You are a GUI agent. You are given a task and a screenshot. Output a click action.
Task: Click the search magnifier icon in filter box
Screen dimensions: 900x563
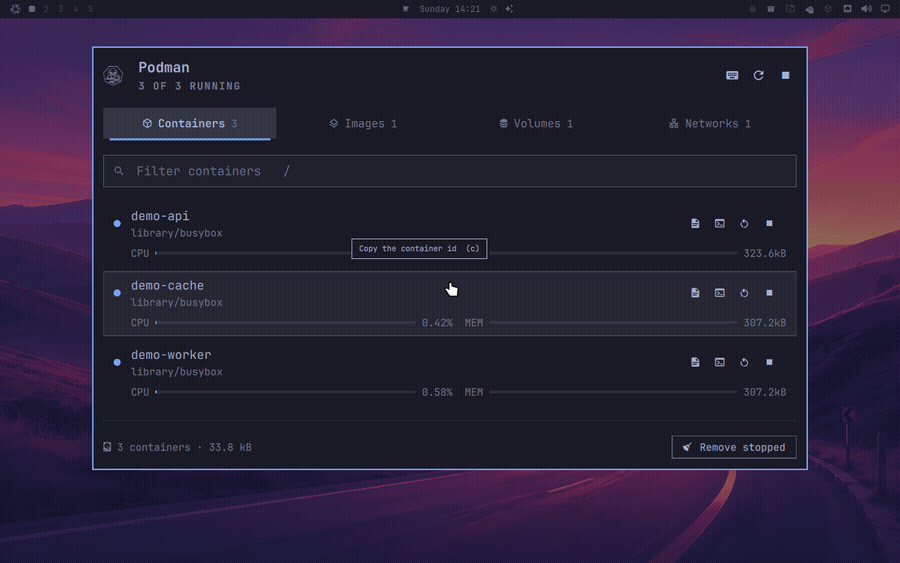[x=119, y=171]
